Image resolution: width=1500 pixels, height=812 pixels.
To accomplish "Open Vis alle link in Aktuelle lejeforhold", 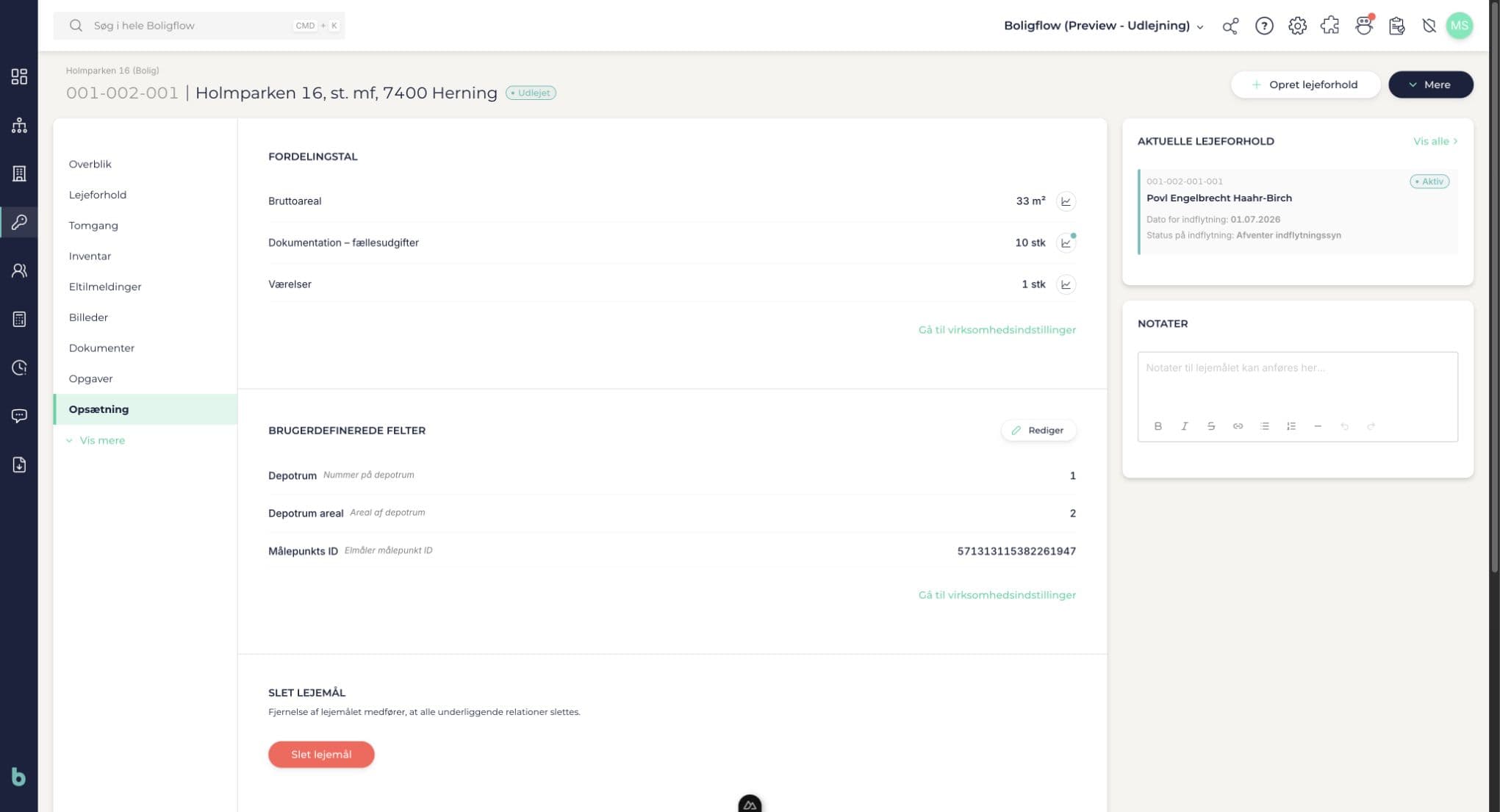I will coord(1435,141).
